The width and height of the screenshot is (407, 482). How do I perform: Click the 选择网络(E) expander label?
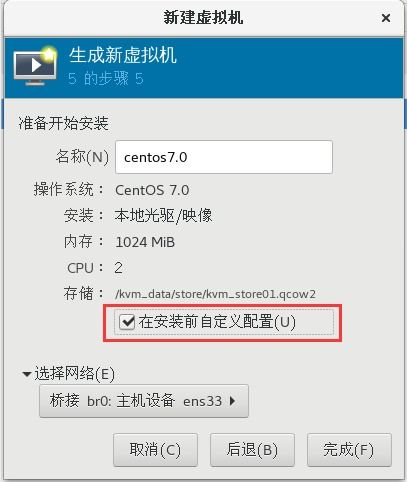pos(74,373)
